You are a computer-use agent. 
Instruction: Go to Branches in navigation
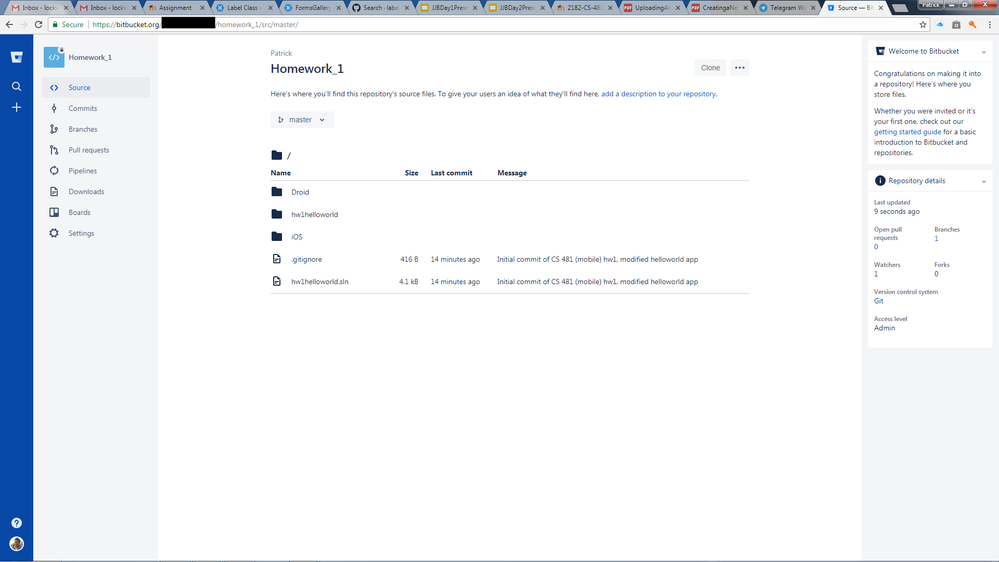click(96, 129)
